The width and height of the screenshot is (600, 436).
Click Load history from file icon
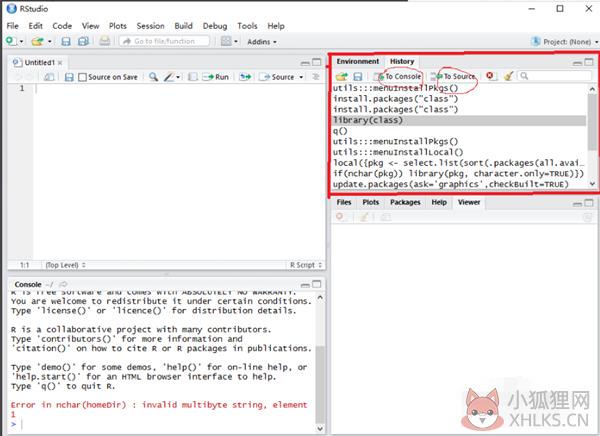[x=341, y=77]
